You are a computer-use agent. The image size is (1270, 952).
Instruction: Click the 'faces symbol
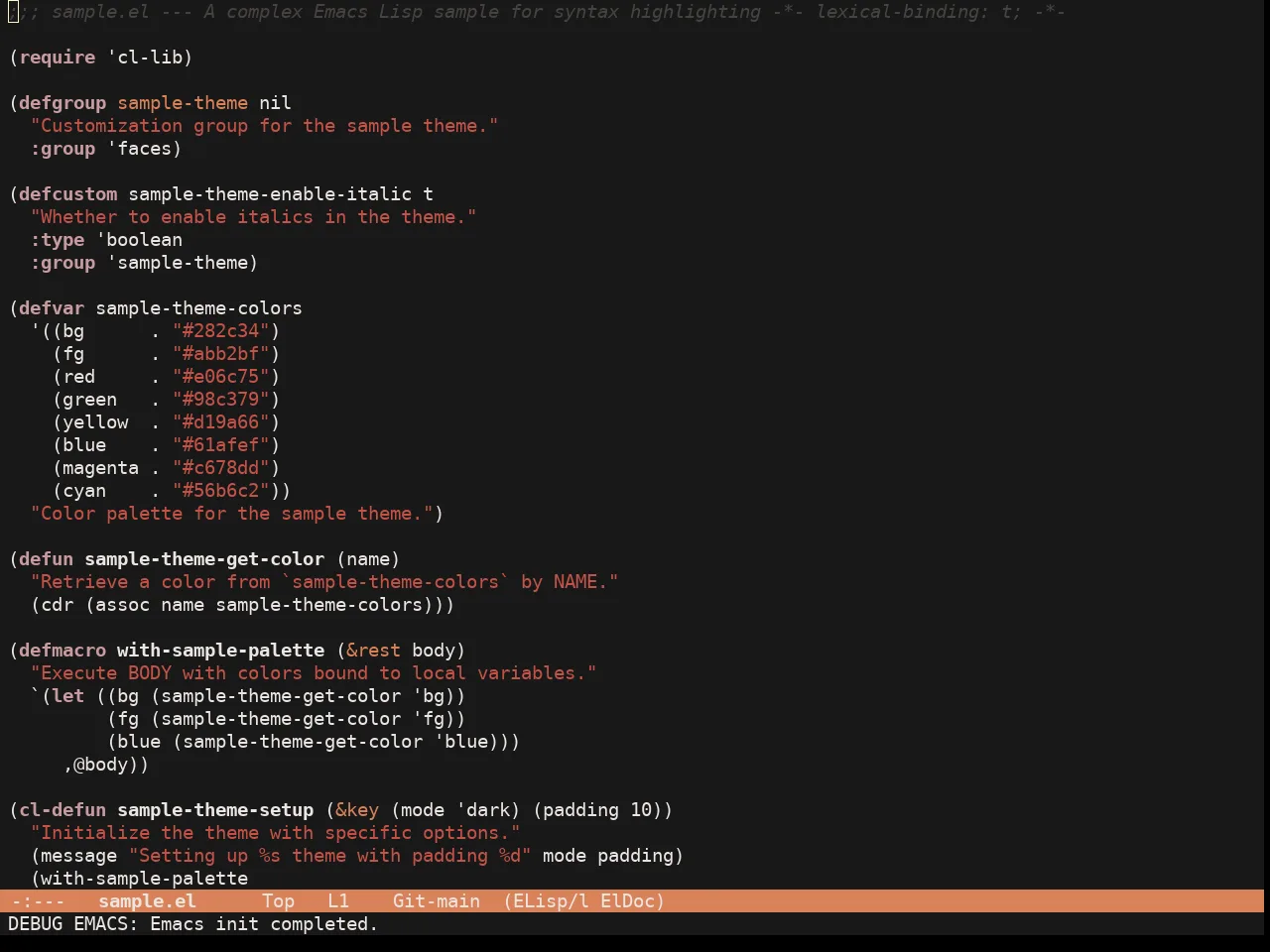point(139,149)
